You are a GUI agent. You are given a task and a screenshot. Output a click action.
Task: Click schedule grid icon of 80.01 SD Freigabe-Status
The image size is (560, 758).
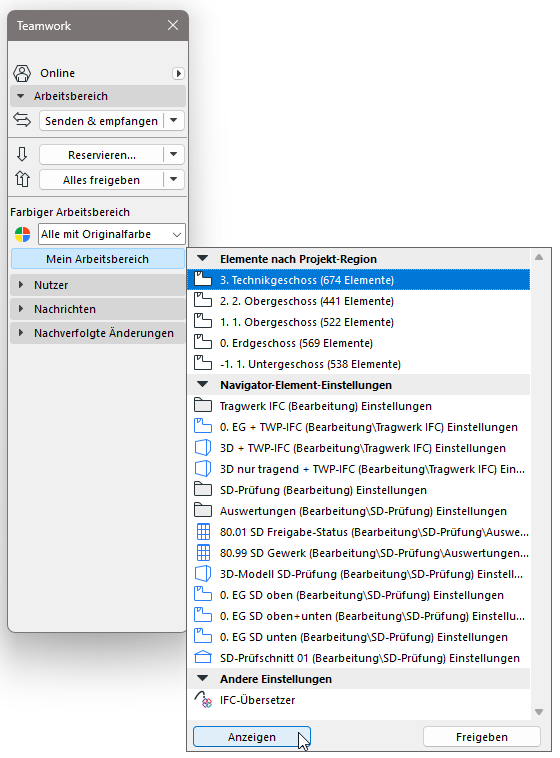click(203, 532)
